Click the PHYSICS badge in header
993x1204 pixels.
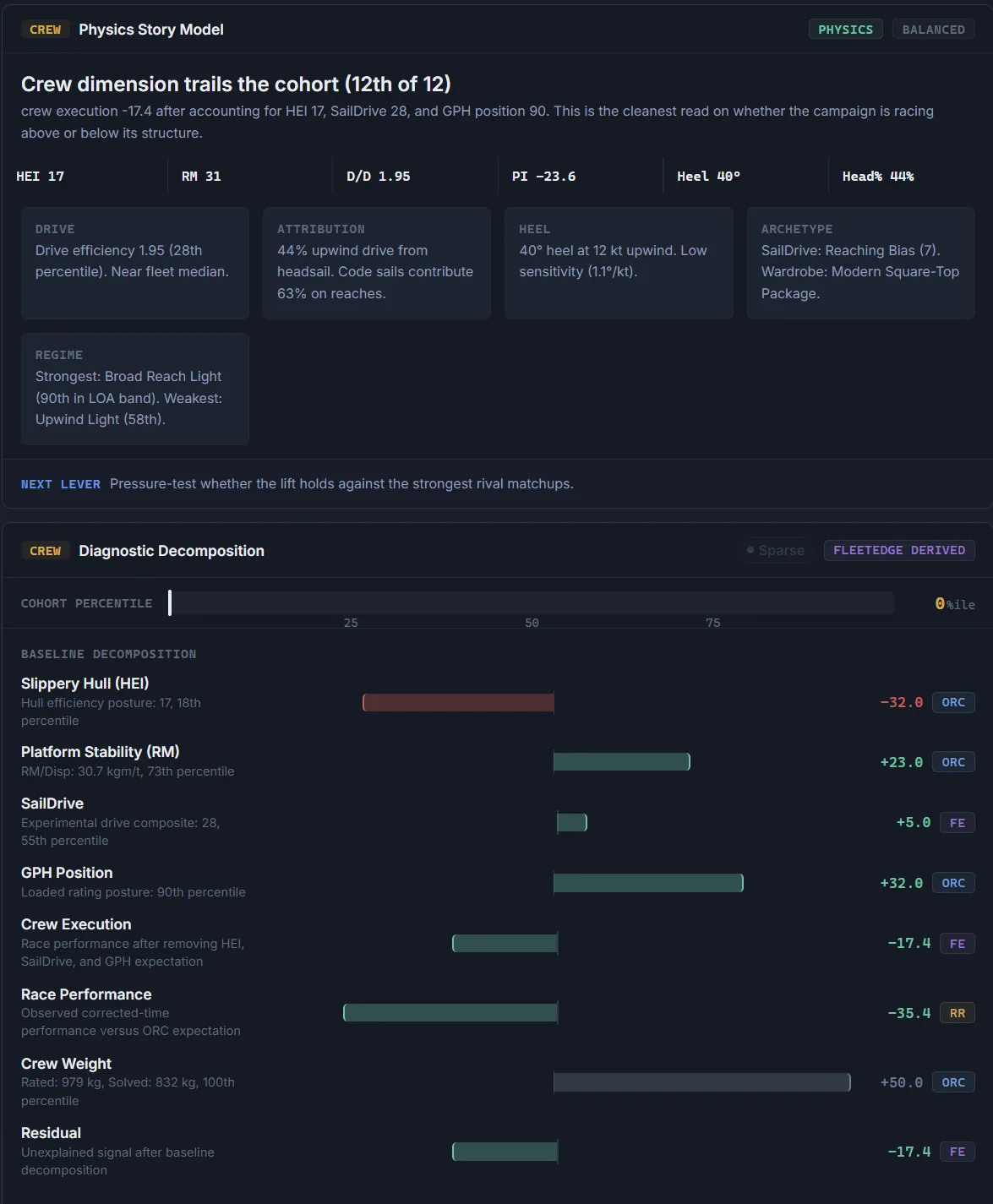pos(845,30)
